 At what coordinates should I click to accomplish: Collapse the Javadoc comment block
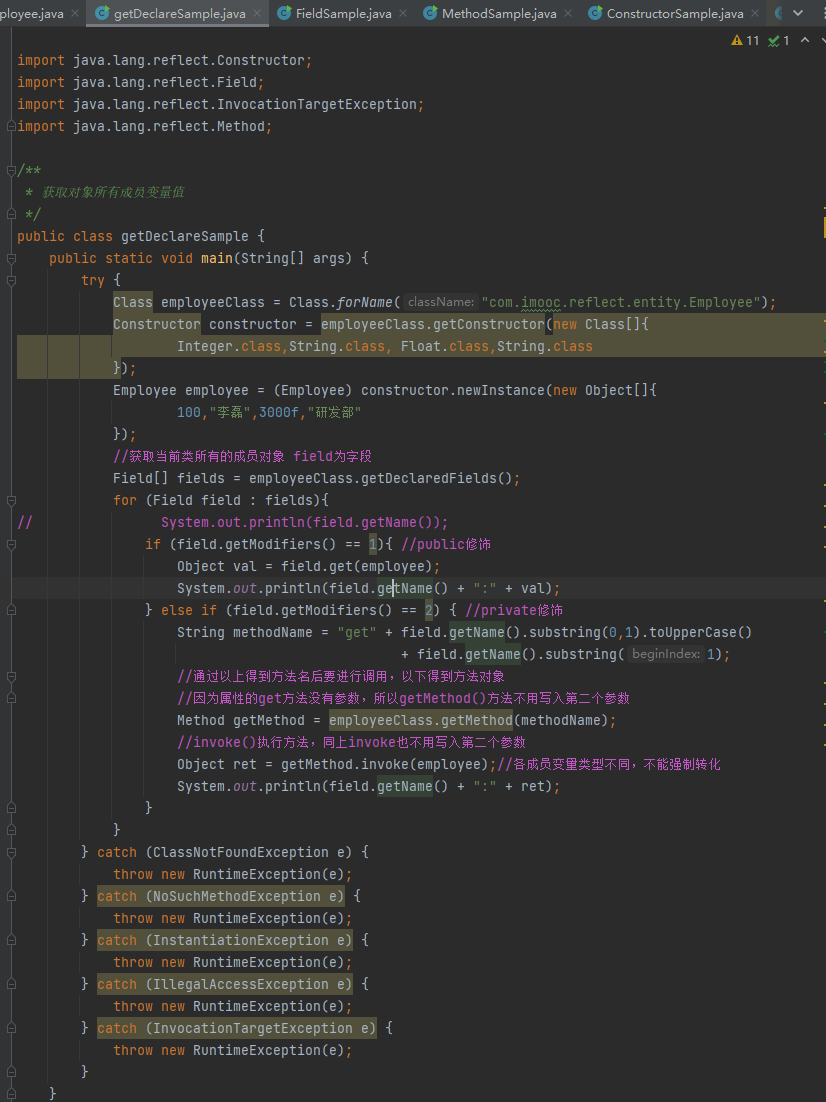[x=11, y=170]
